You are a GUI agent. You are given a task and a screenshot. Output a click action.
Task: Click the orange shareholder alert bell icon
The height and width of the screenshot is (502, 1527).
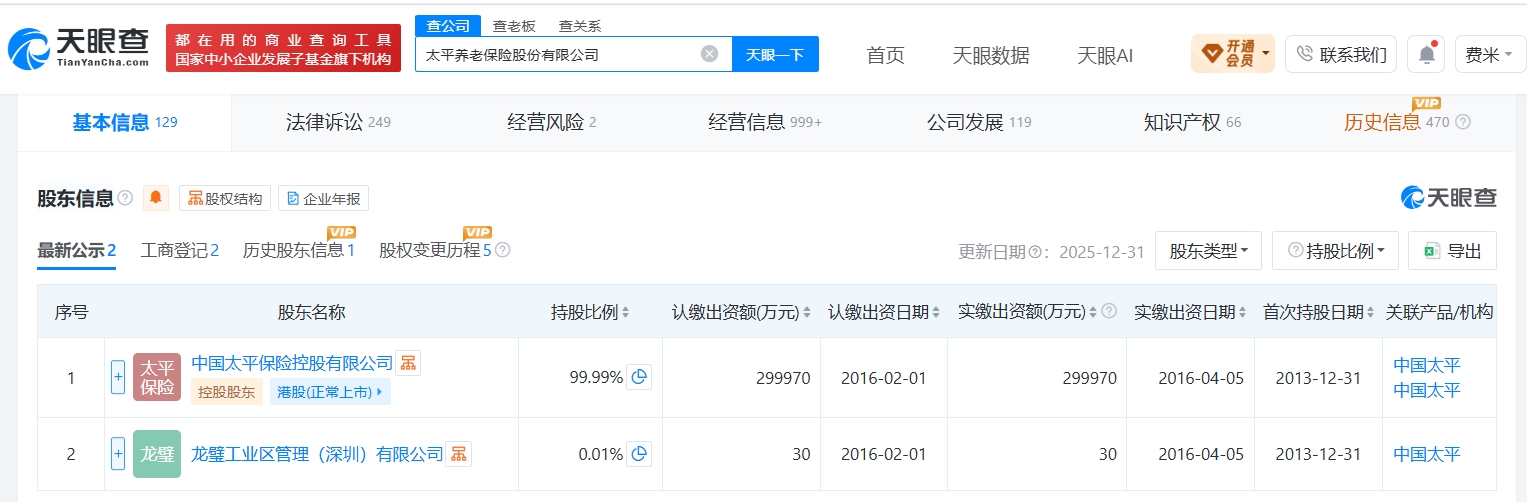tap(156, 198)
